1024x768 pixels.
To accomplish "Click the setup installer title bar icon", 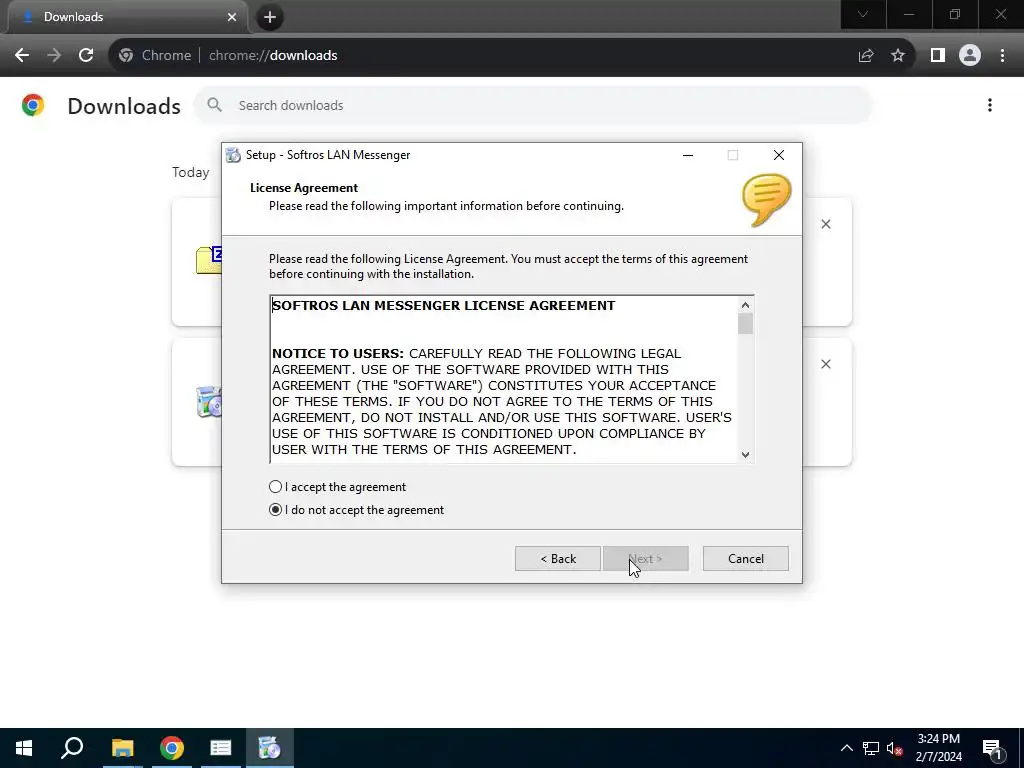I will 233,155.
